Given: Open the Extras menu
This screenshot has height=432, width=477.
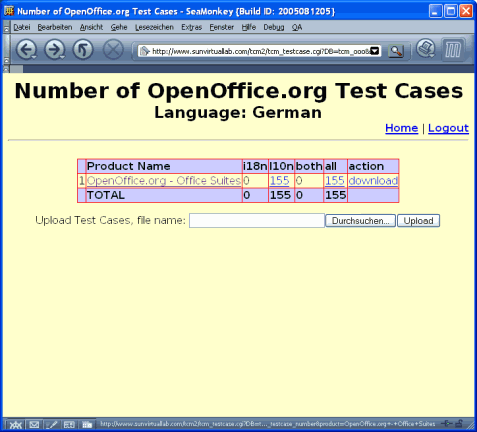Looking at the screenshot, I should (x=191, y=27).
